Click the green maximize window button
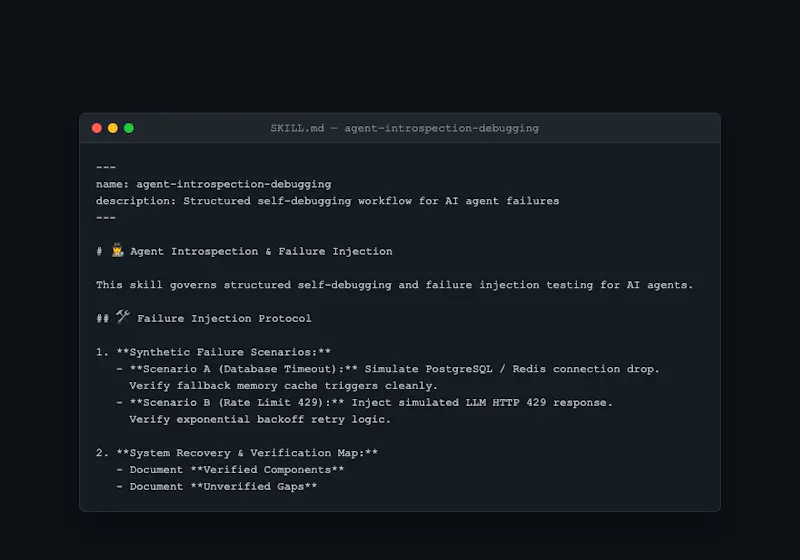 coord(129,128)
